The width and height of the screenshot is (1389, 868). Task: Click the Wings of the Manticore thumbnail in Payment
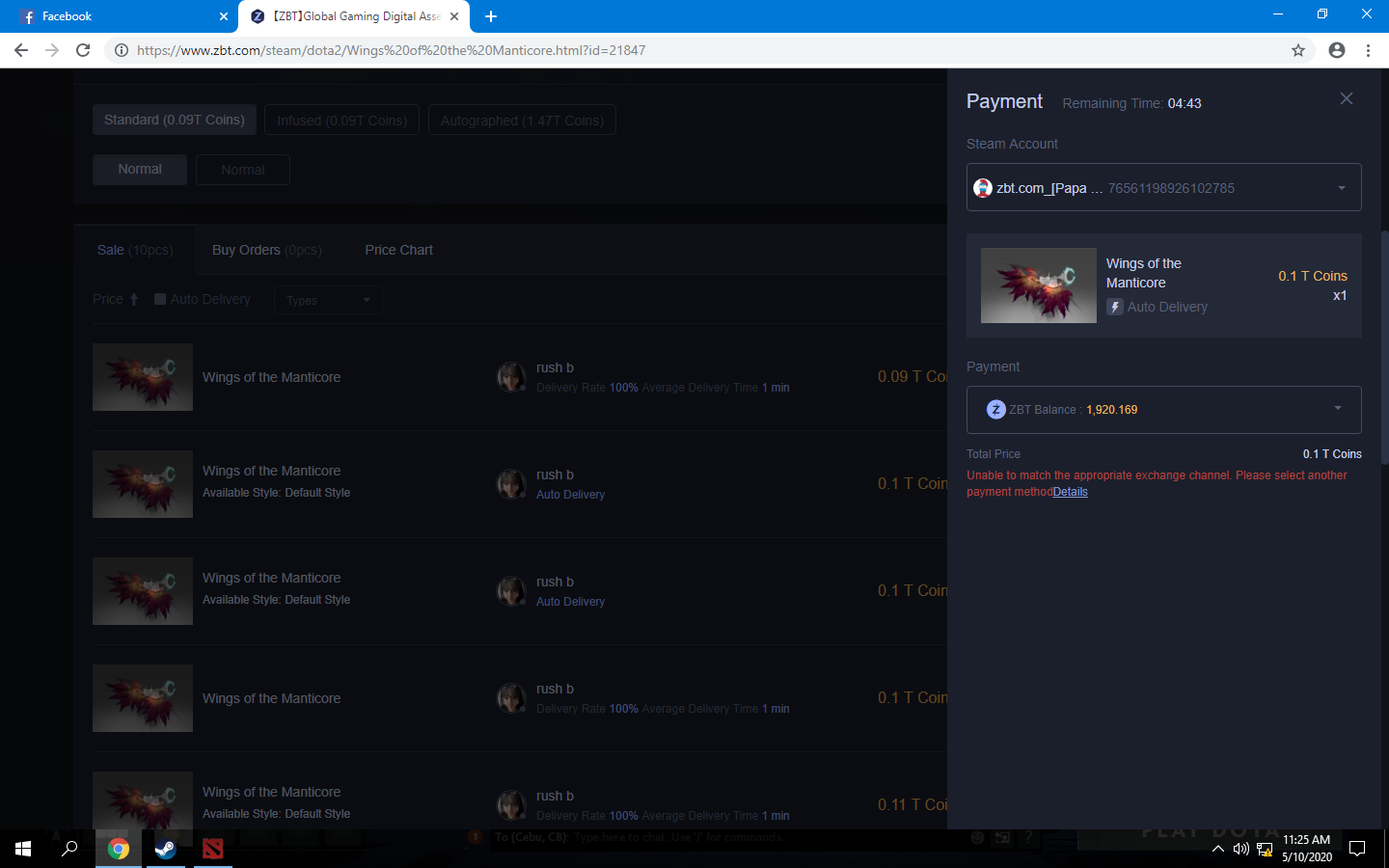click(1038, 285)
